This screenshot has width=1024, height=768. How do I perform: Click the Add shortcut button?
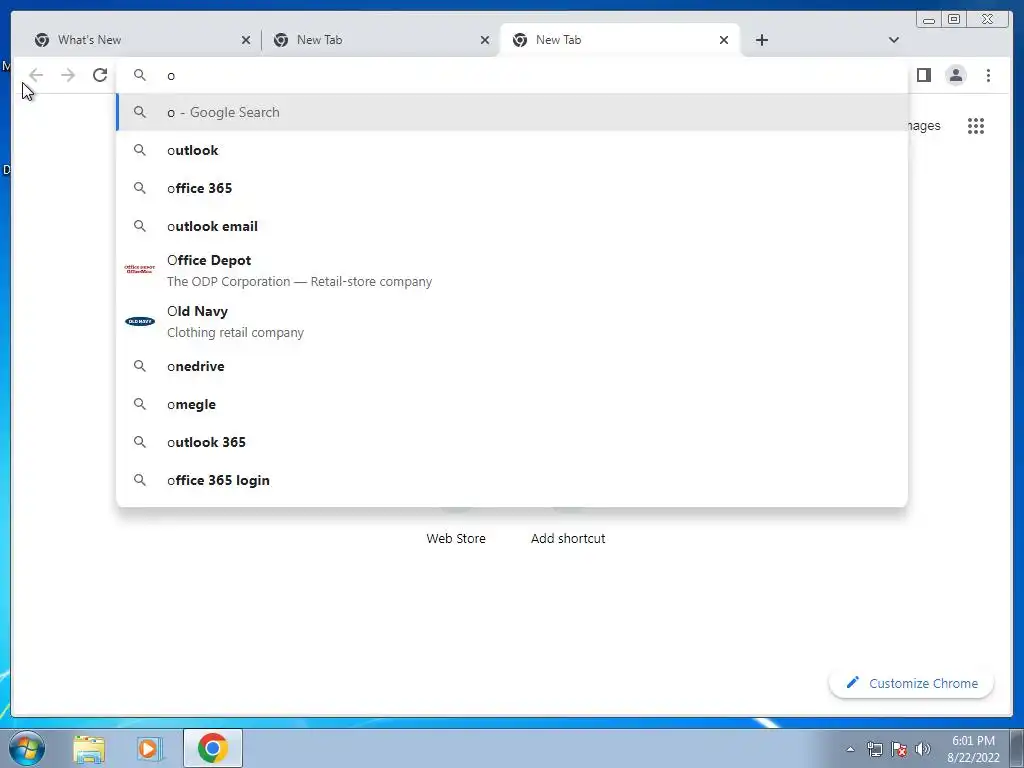[x=568, y=538]
